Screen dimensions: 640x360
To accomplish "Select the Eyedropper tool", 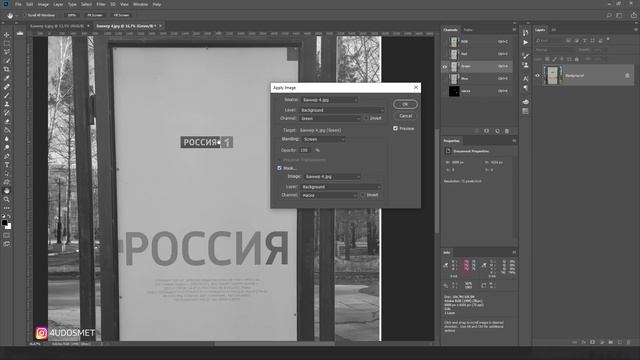I will pyautogui.click(x=7, y=78).
